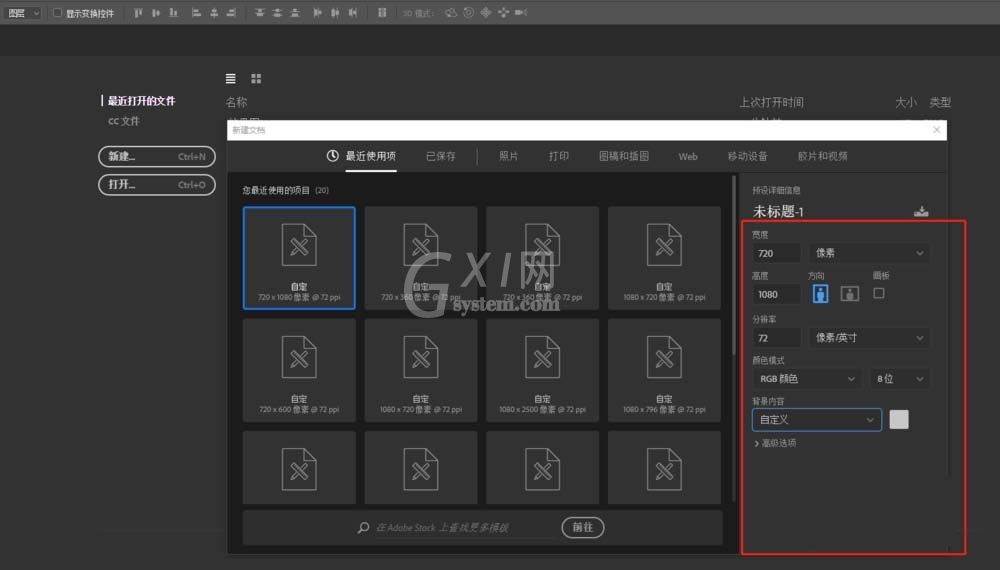Click the auto-align layers icon
Screen dimensions: 1000x570
point(381,13)
